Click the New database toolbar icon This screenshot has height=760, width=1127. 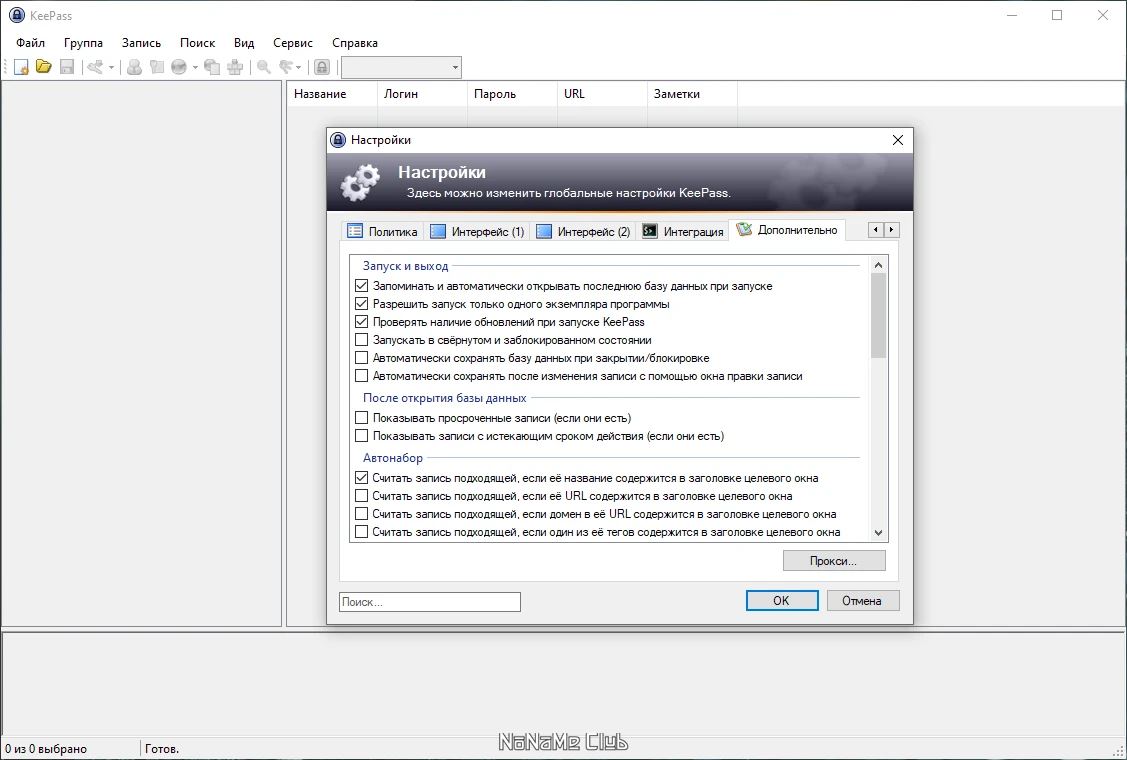click(22, 67)
